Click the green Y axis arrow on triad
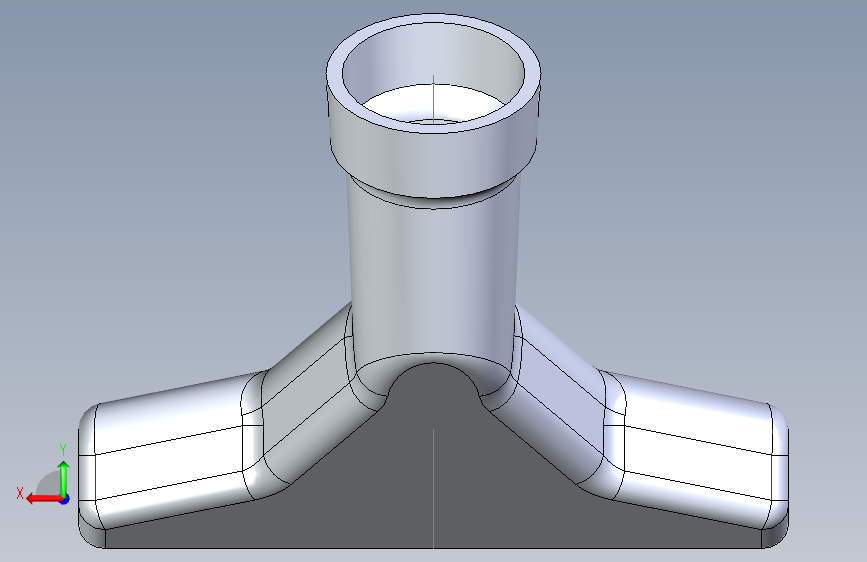The width and height of the screenshot is (867, 562). (64, 477)
